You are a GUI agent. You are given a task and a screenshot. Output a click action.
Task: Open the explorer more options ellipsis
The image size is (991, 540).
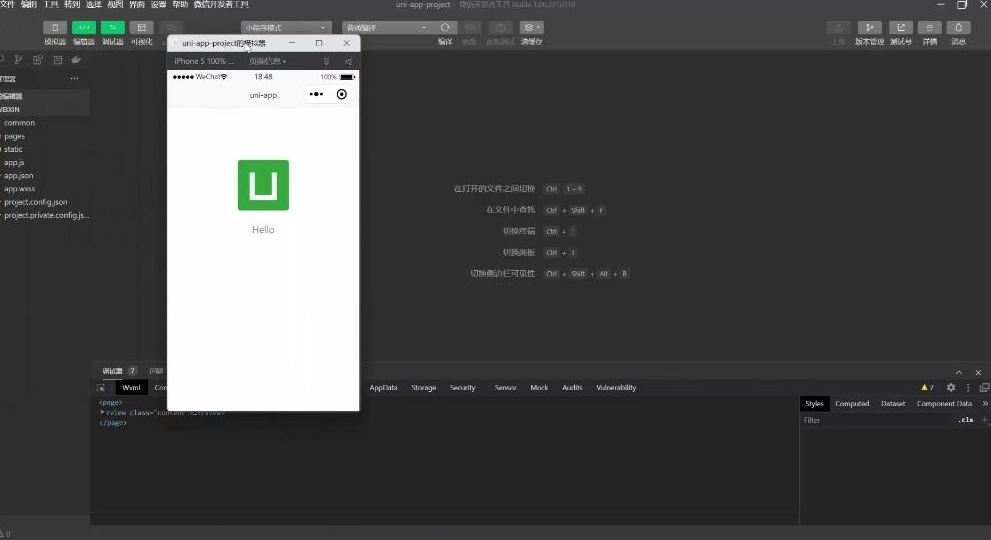coord(75,78)
